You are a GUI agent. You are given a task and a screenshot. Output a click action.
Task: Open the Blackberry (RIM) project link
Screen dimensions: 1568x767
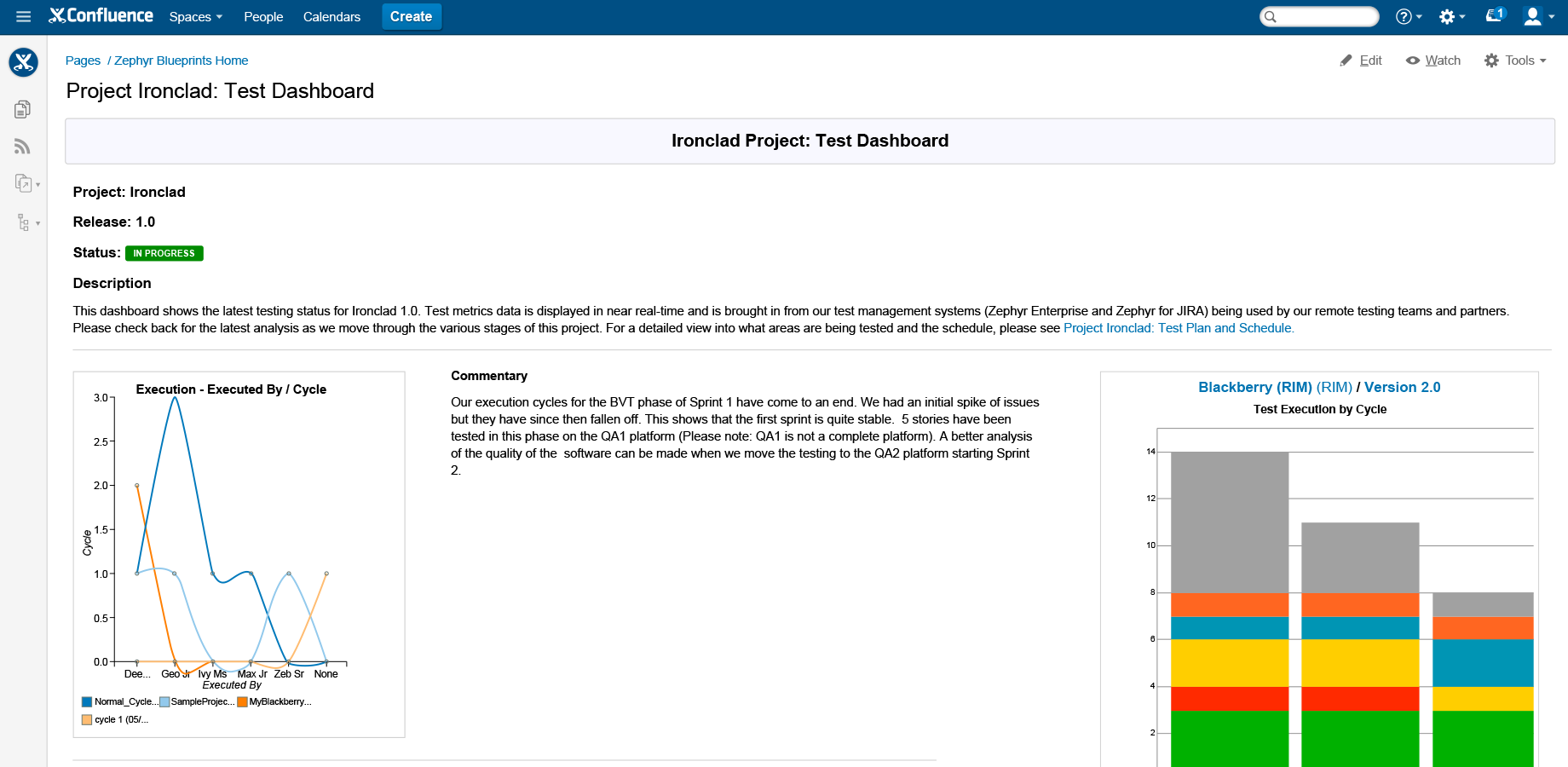tap(1275, 387)
